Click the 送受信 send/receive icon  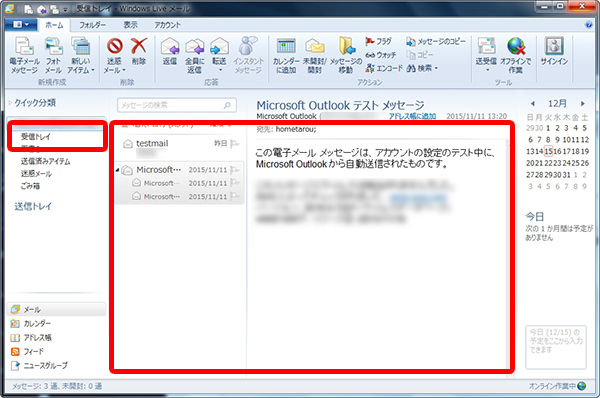pos(486,47)
